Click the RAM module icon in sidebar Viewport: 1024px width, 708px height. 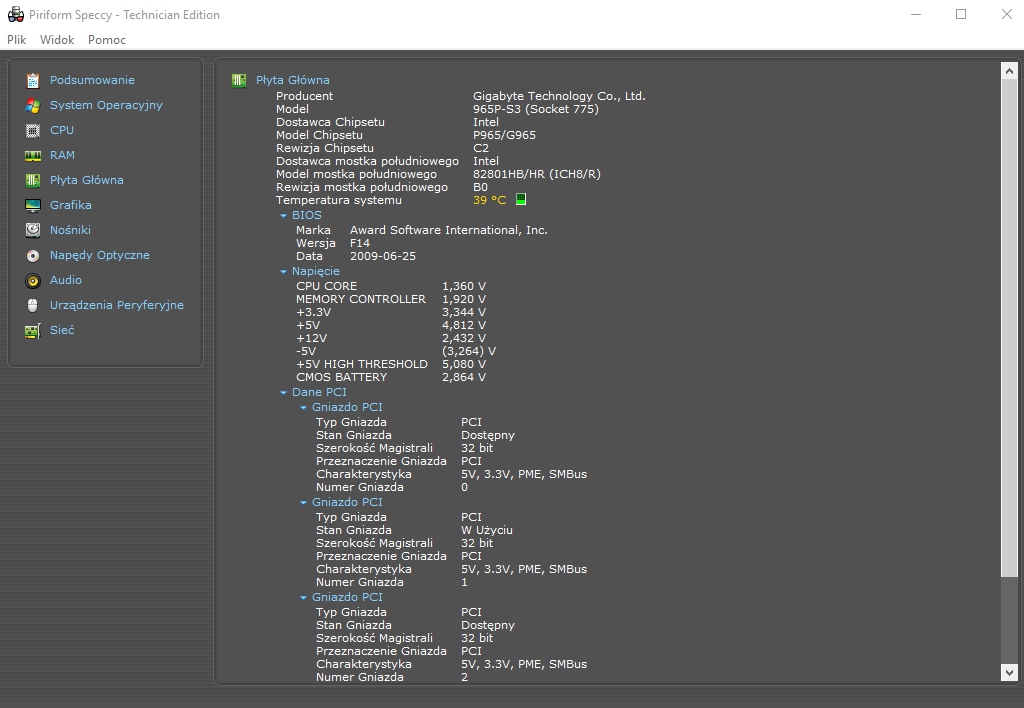pos(33,155)
